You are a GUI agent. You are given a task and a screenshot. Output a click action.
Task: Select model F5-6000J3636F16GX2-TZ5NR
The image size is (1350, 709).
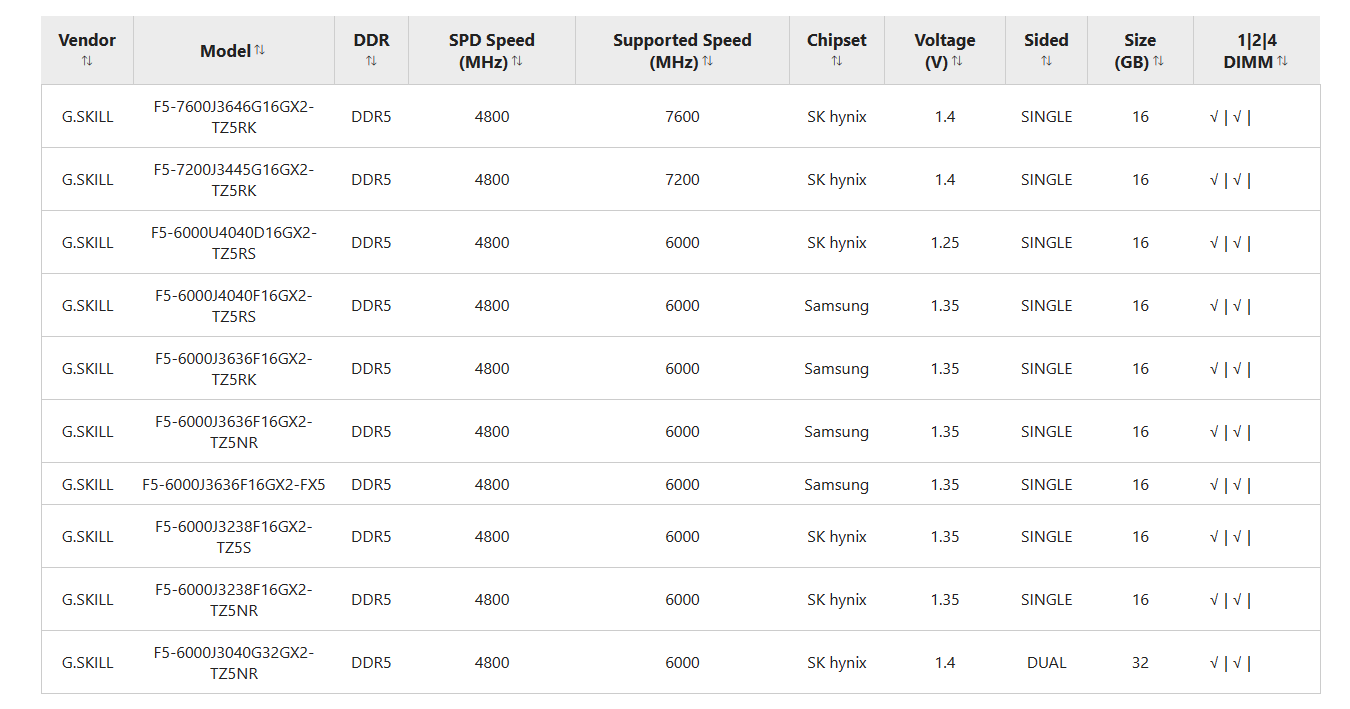tap(234, 431)
